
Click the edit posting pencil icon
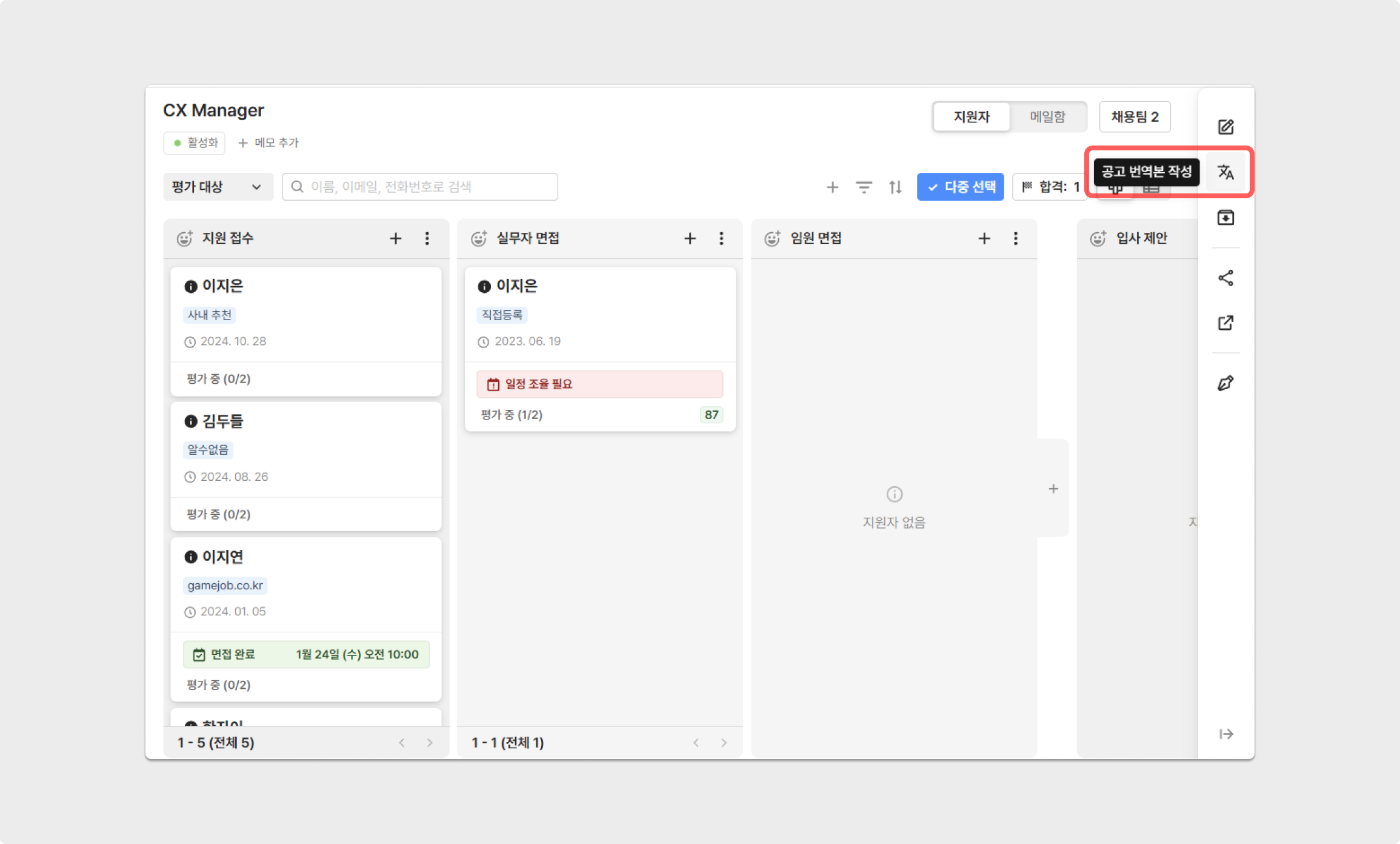pos(1225,127)
